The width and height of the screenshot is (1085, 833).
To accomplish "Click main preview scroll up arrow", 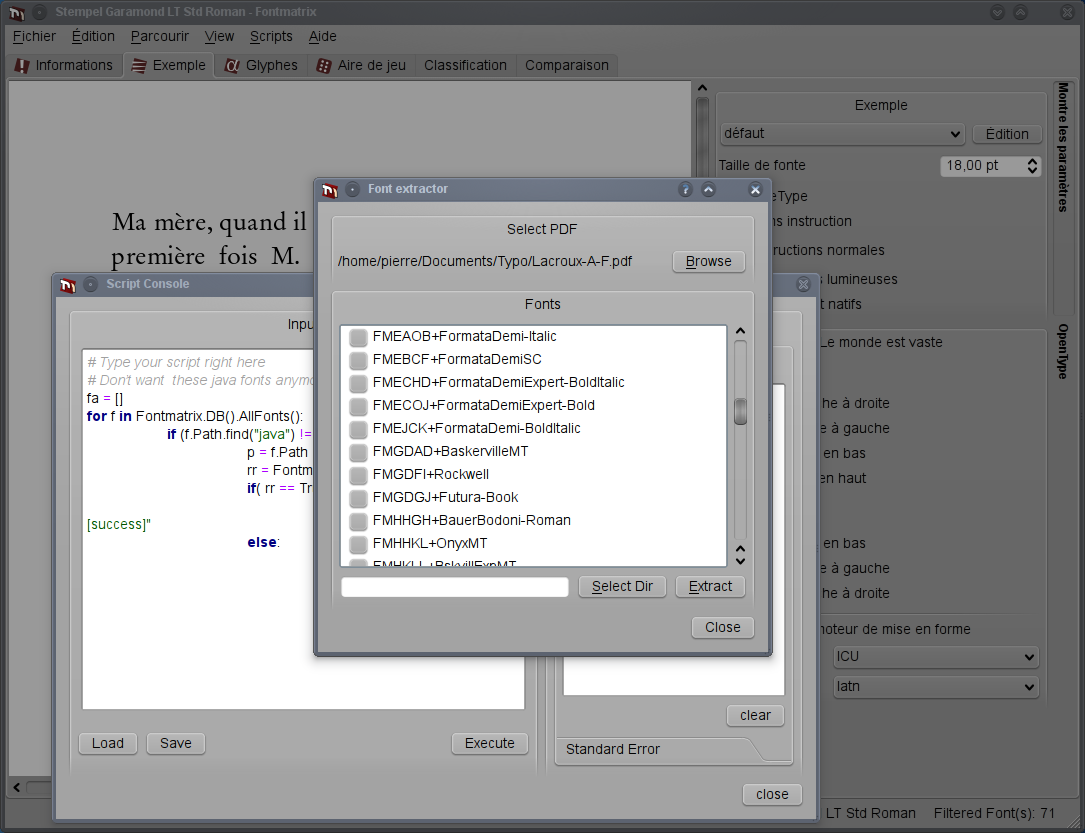I will [x=702, y=88].
